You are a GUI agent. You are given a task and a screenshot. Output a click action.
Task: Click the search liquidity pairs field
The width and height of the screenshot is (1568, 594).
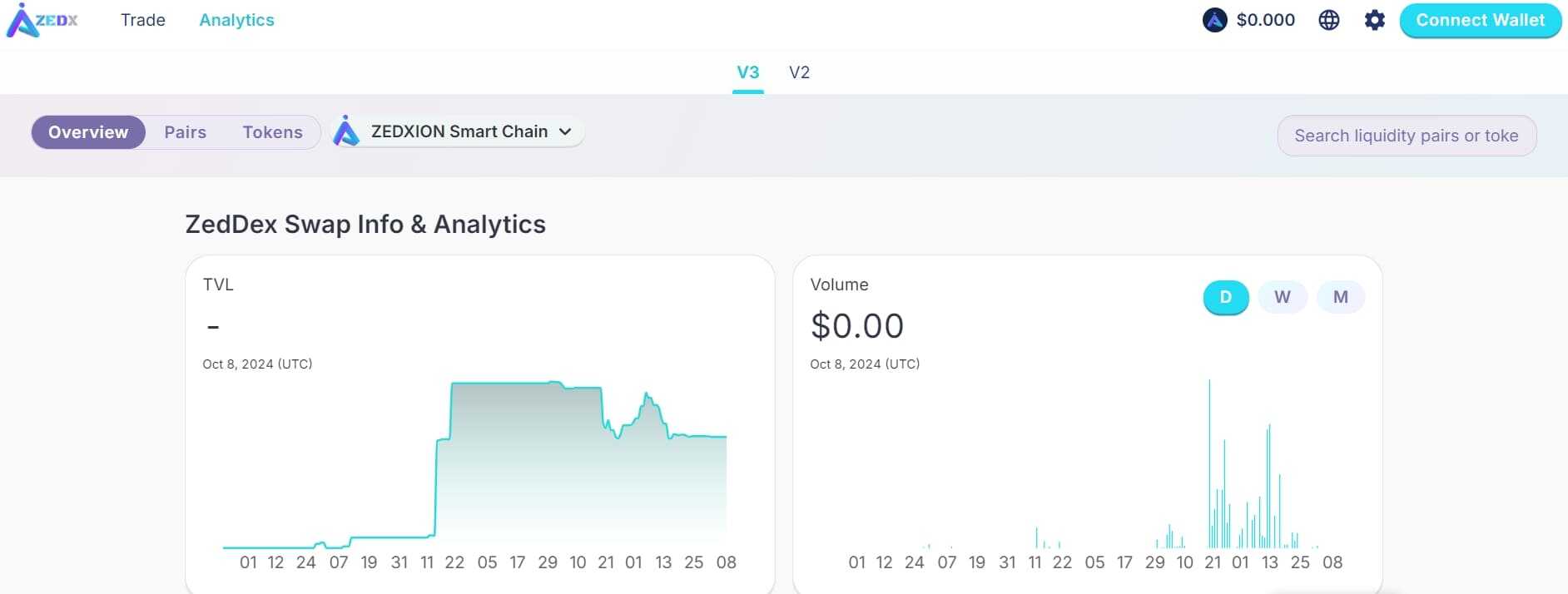click(1407, 135)
